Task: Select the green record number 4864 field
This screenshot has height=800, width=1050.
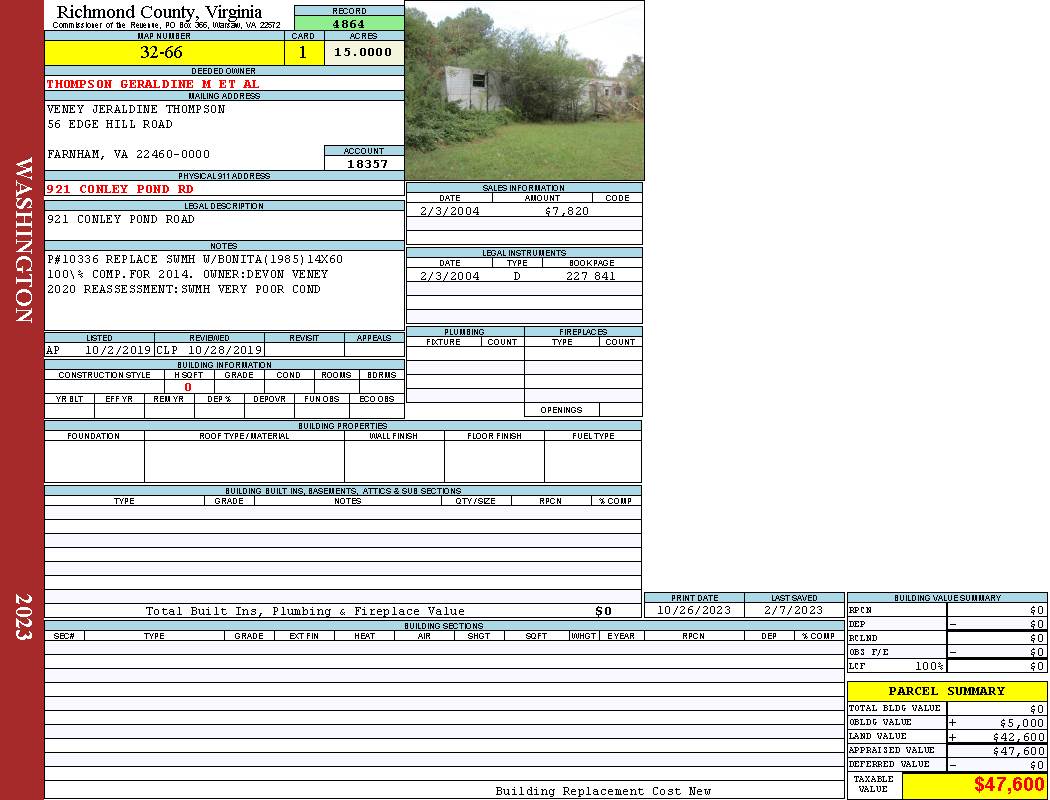Action: click(349, 24)
